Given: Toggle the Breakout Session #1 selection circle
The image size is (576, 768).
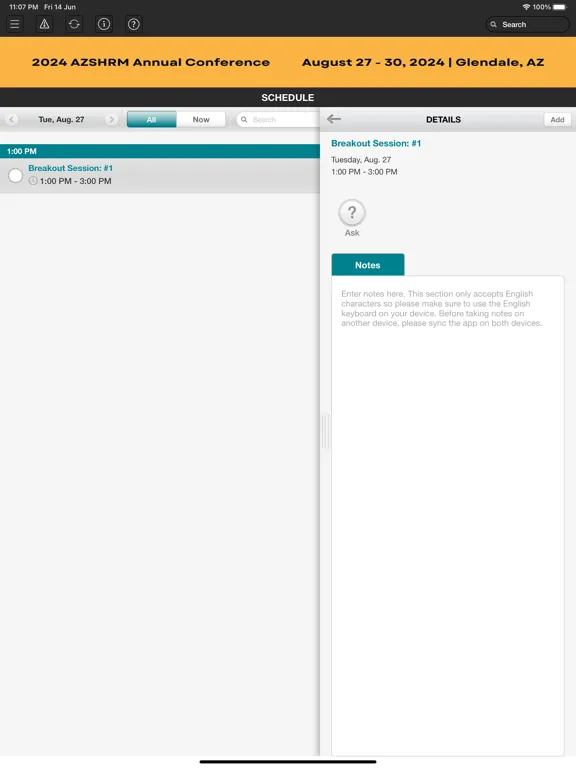Looking at the screenshot, I should pyautogui.click(x=16, y=175).
